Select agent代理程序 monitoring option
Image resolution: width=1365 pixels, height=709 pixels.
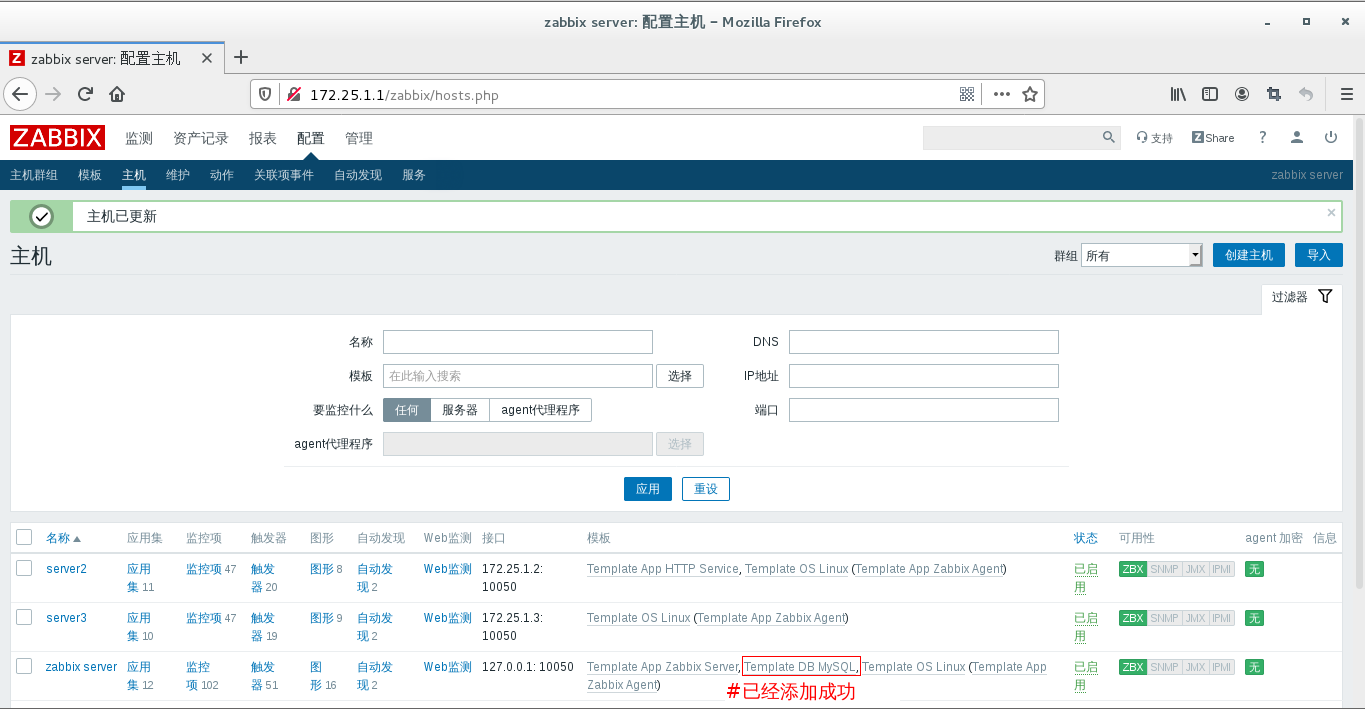coord(541,410)
